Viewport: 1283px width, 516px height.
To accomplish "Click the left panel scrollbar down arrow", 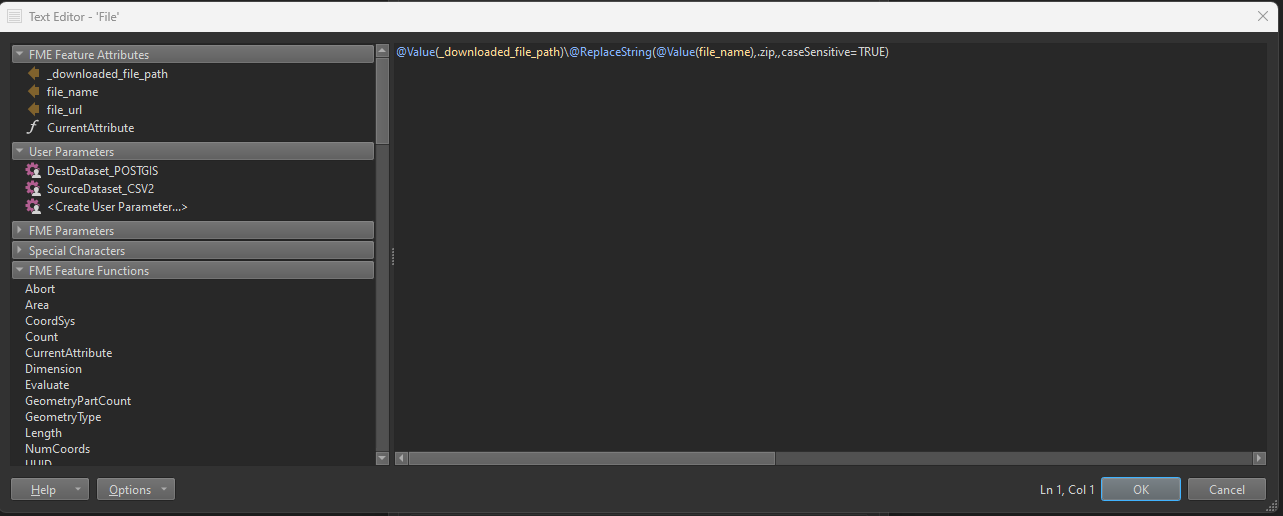I will coord(382,458).
